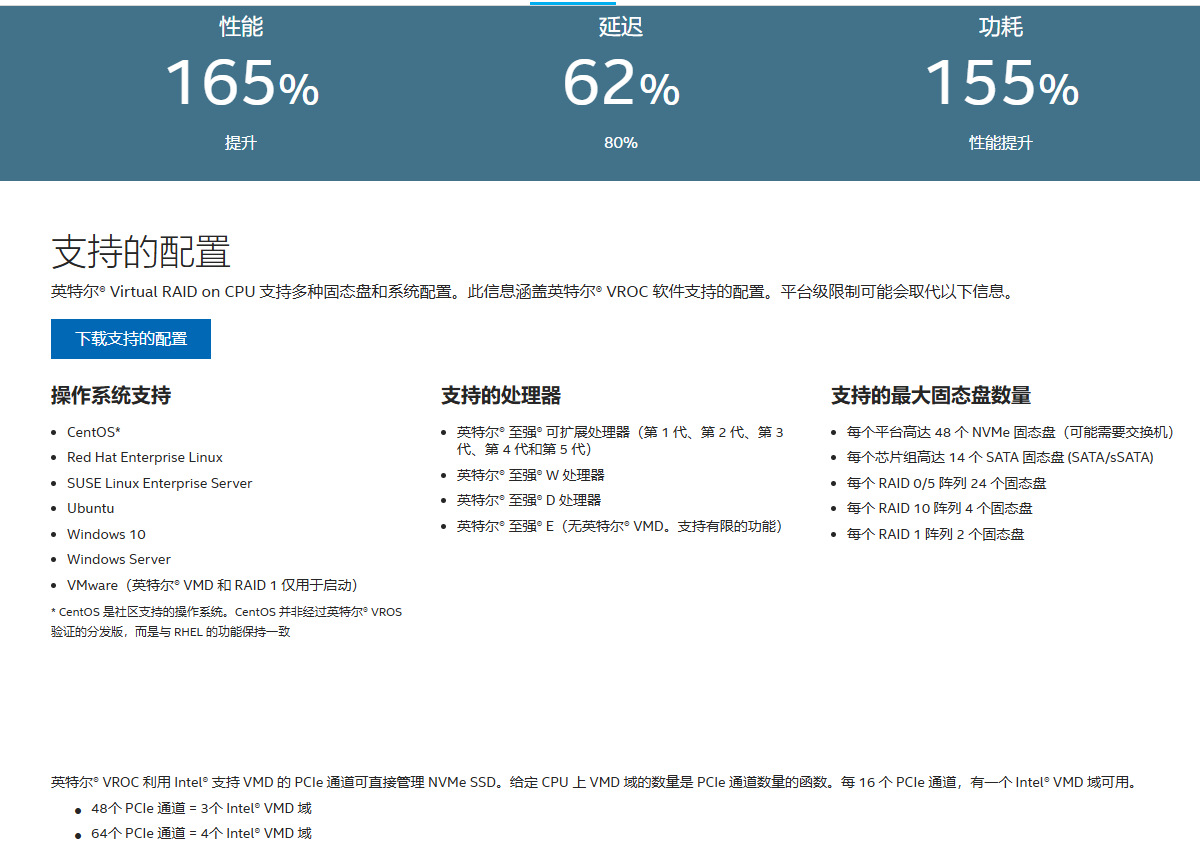Select the 至强 可扩展处理器 item
Screen dimensions: 1200x846
click(620, 440)
